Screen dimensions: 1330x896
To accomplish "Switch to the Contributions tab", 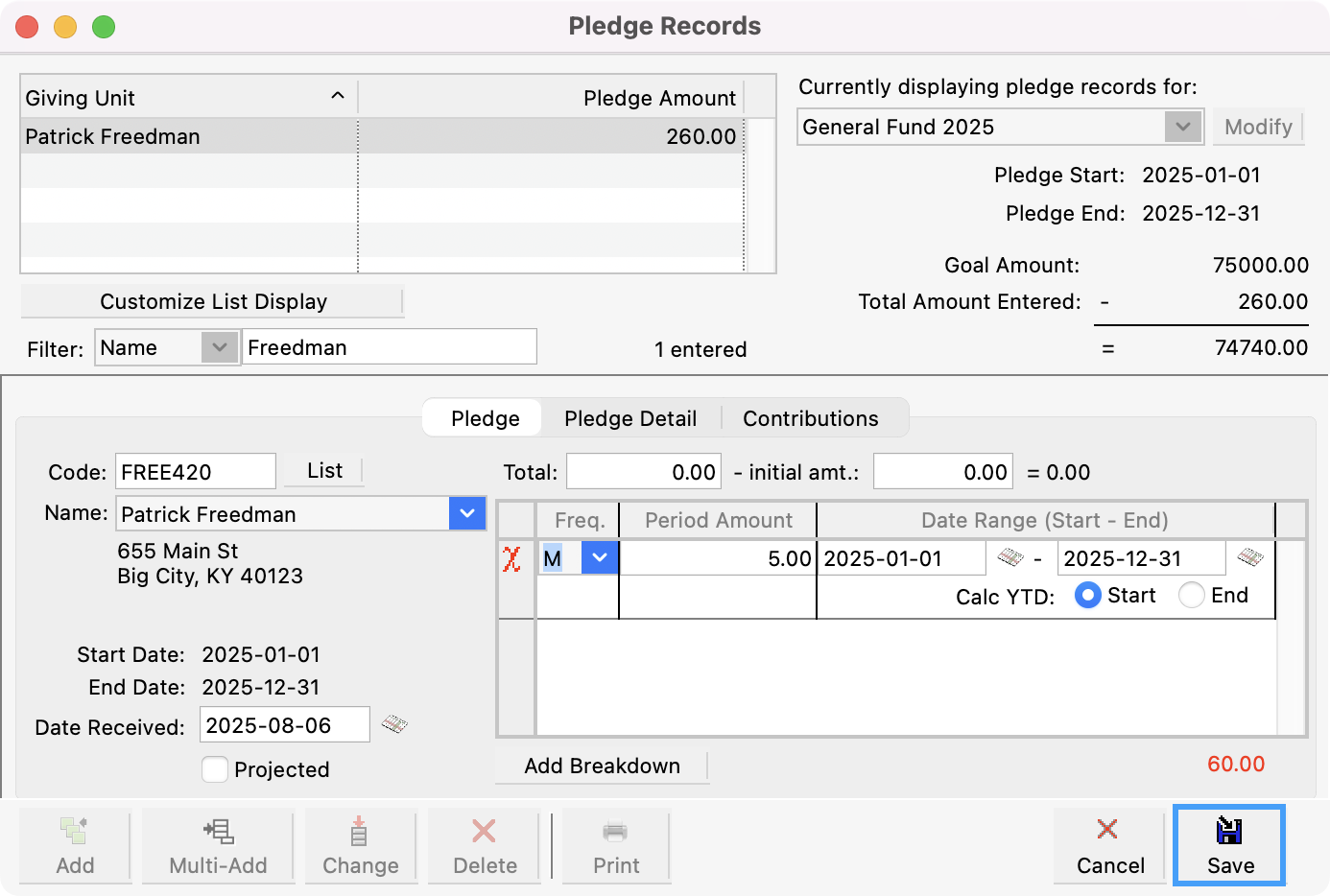I will (810, 417).
